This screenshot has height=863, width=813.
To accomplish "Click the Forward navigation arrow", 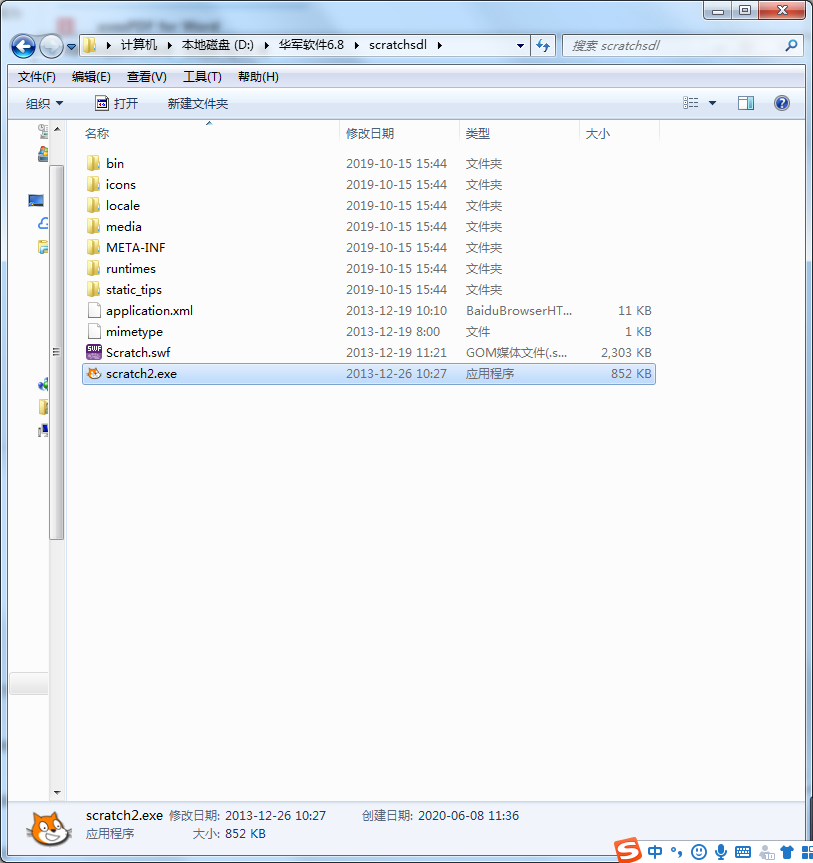I will [x=52, y=46].
